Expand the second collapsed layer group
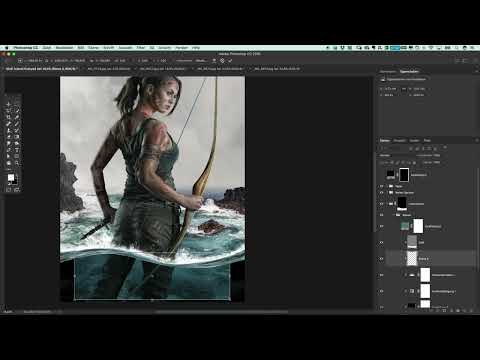The width and height of the screenshot is (480, 360). [x=387, y=193]
